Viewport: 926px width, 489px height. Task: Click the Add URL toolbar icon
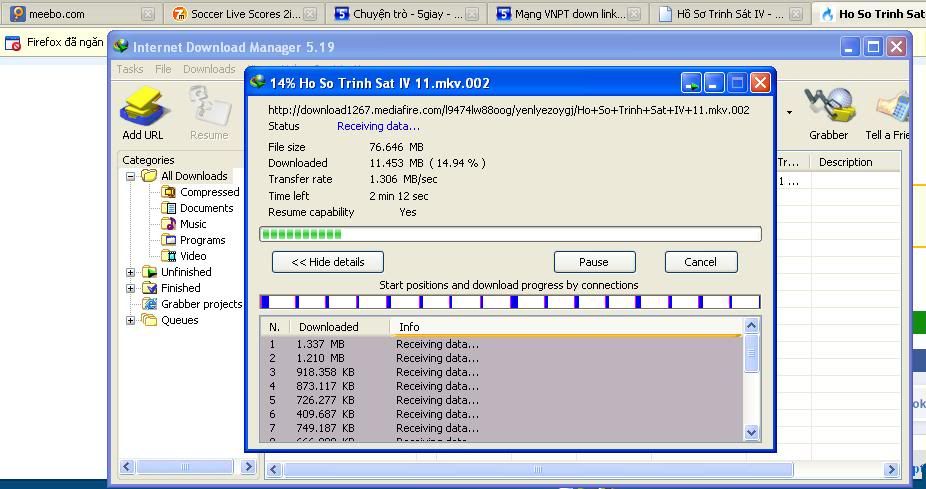[x=144, y=107]
